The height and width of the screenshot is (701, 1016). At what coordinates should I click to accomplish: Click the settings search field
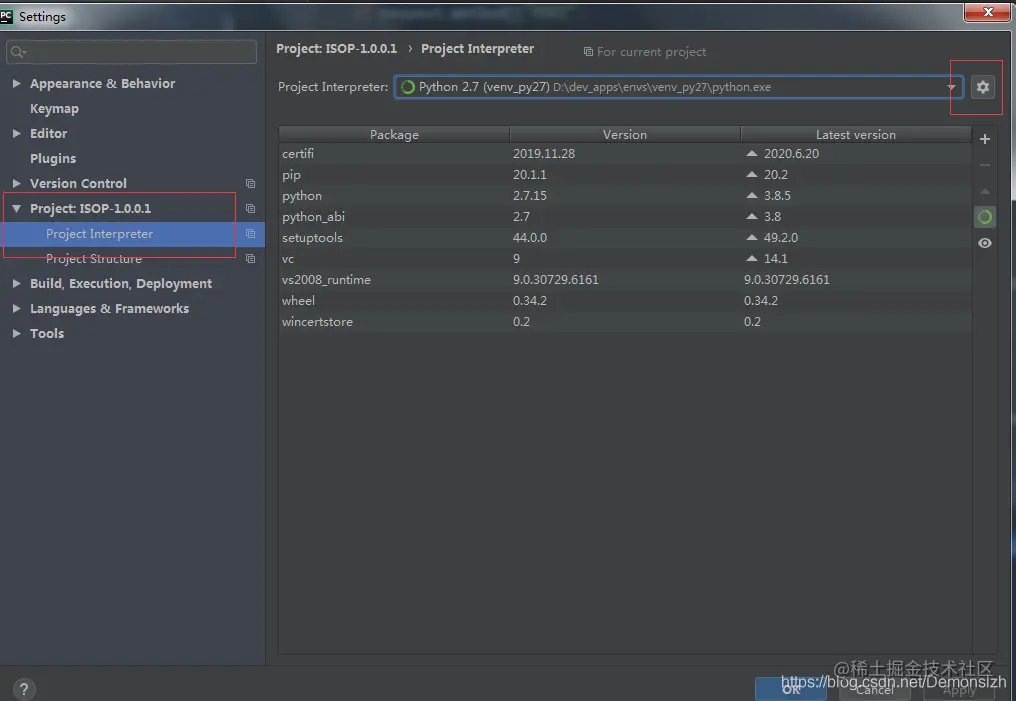tap(130, 50)
